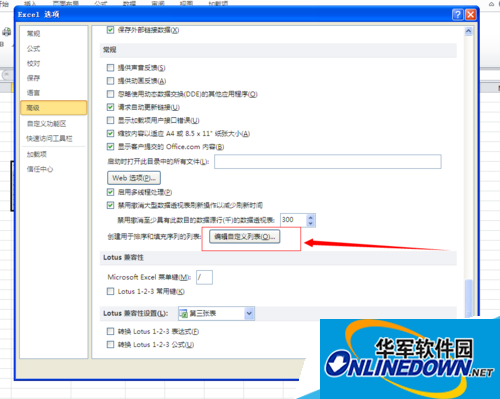Open the 校对 options category

click(34, 63)
